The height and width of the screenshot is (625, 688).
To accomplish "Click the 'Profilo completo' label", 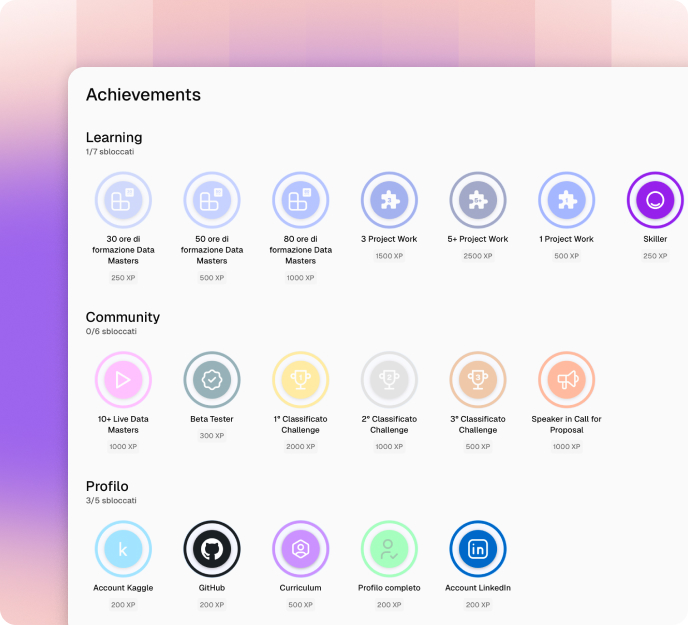I will [x=389, y=588].
